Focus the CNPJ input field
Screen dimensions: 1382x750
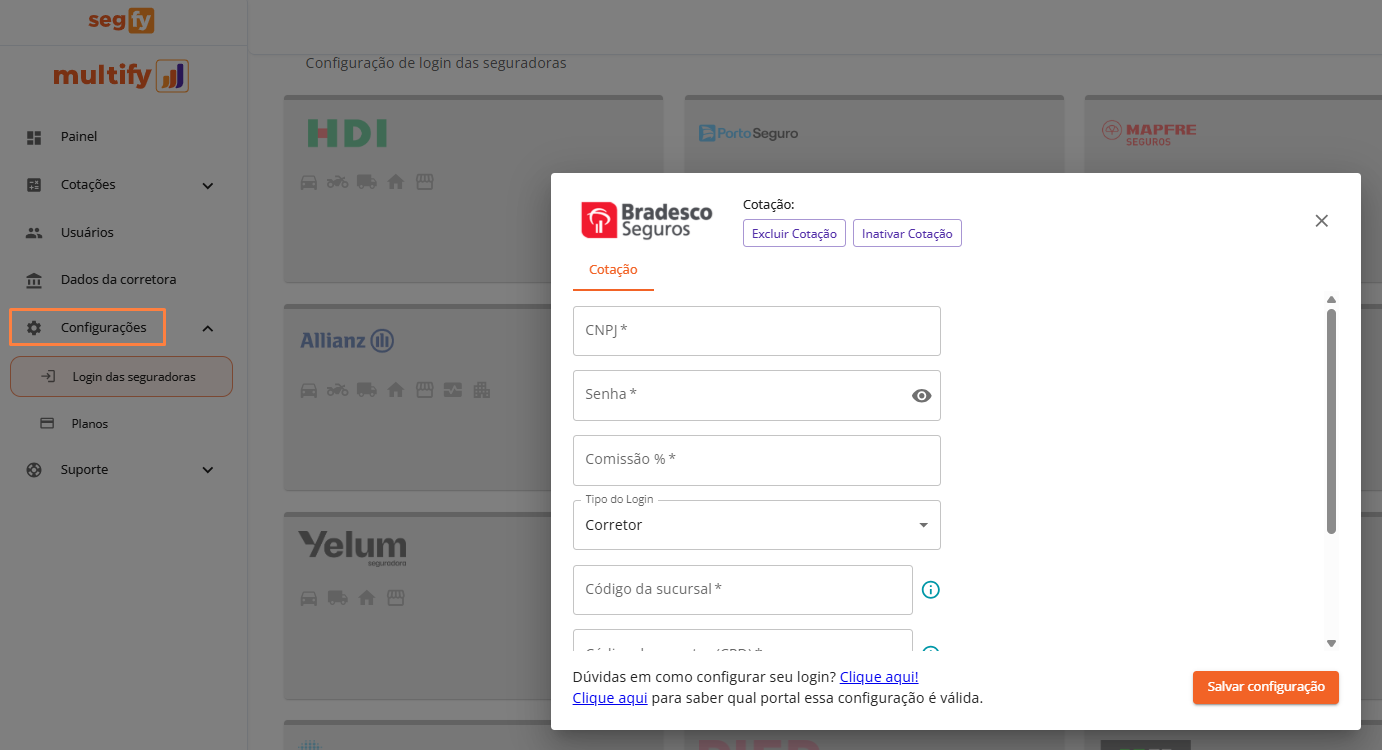tap(757, 331)
